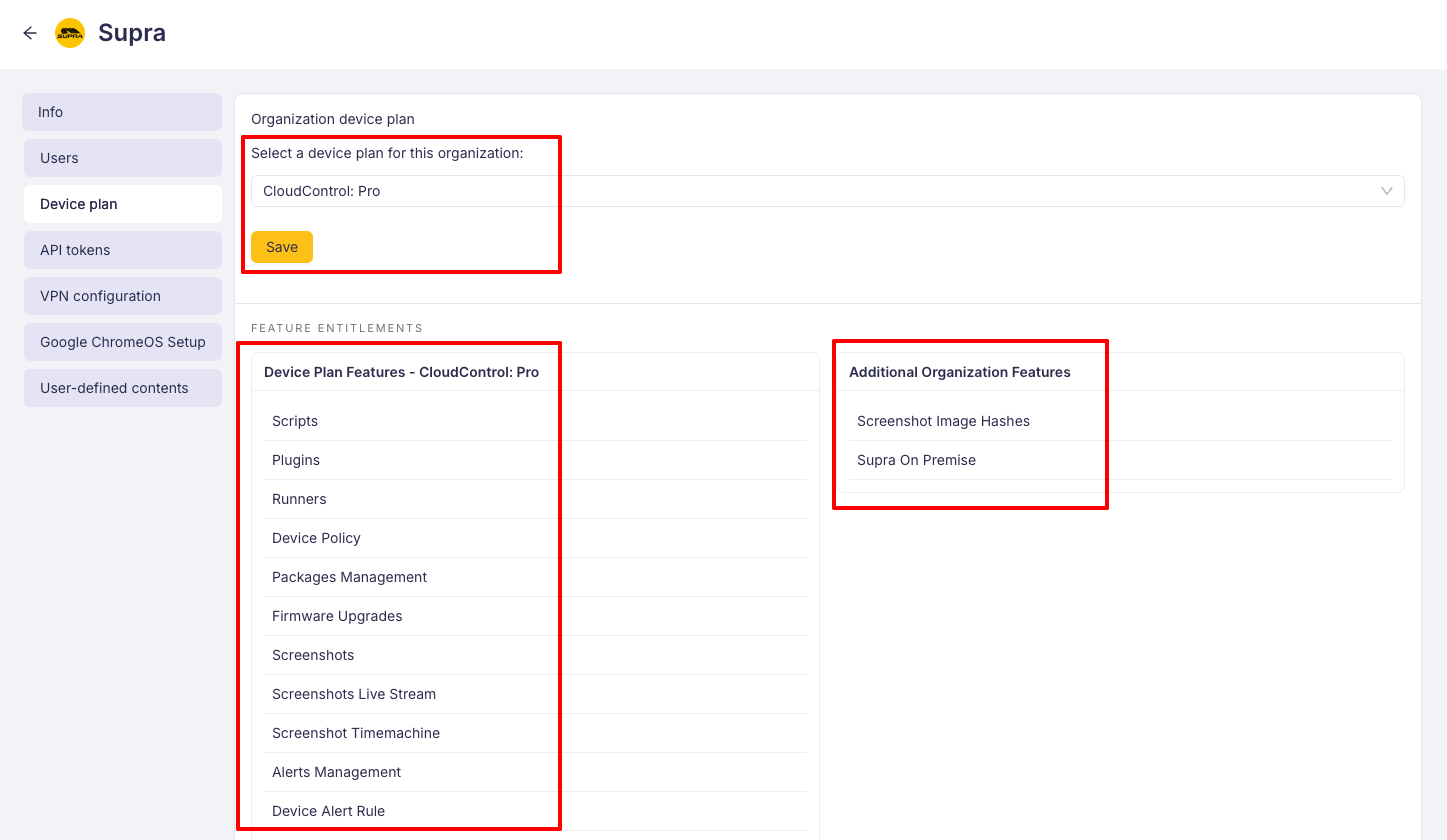The height and width of the screenshot is (840, 1447).
Task: Select the Plugins feature entry
Action: point(296,460)
